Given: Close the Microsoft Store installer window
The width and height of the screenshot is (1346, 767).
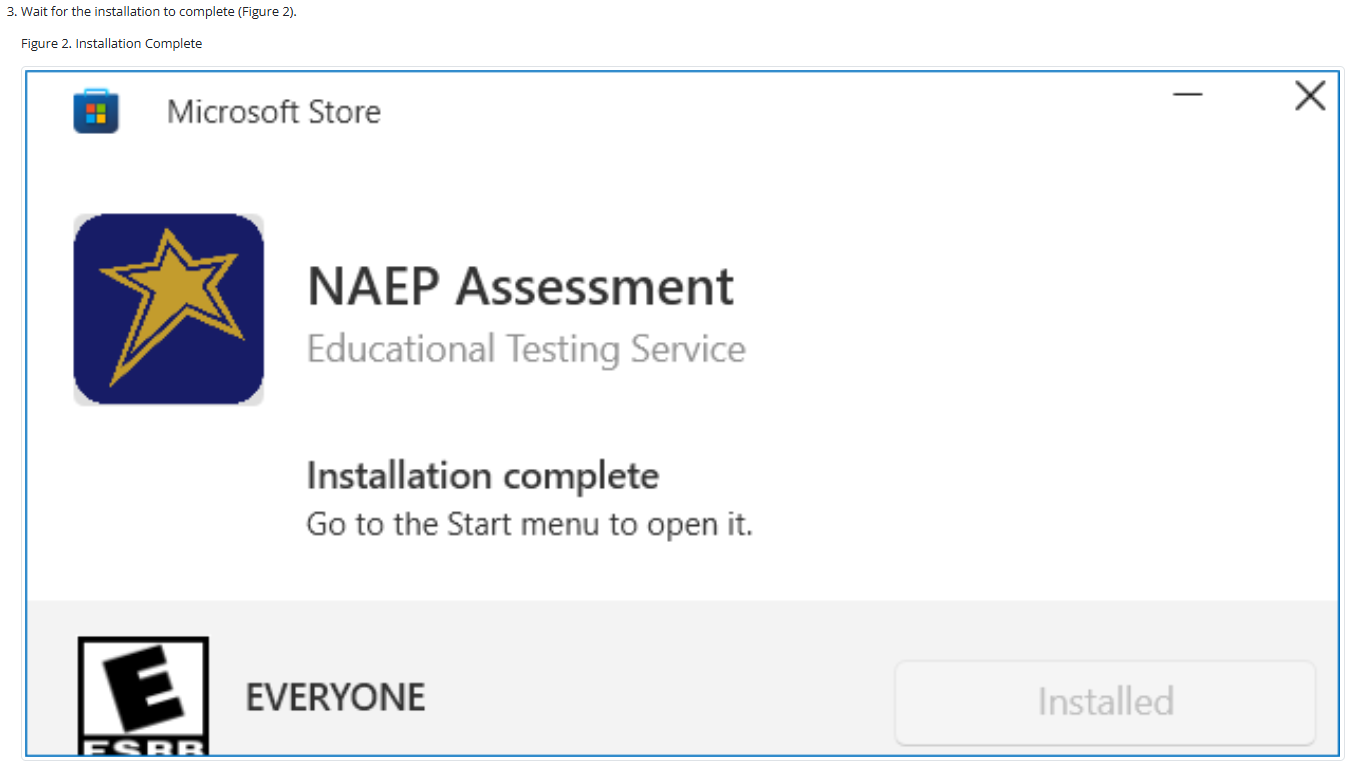Looking at the screenshot, I should click(x=1310, y=96).
